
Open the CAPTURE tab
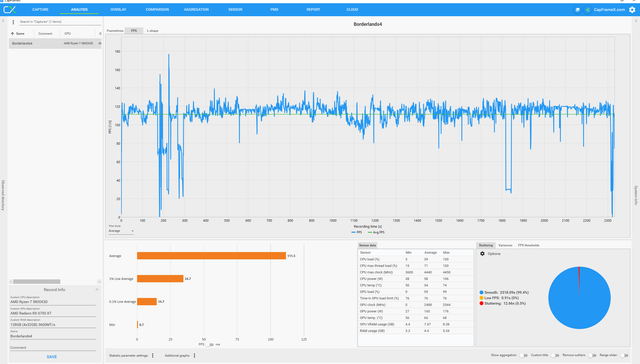40,9
